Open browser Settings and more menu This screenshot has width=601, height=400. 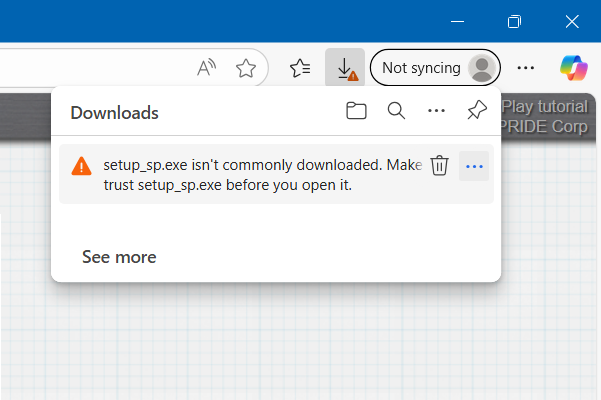[526, 68]
